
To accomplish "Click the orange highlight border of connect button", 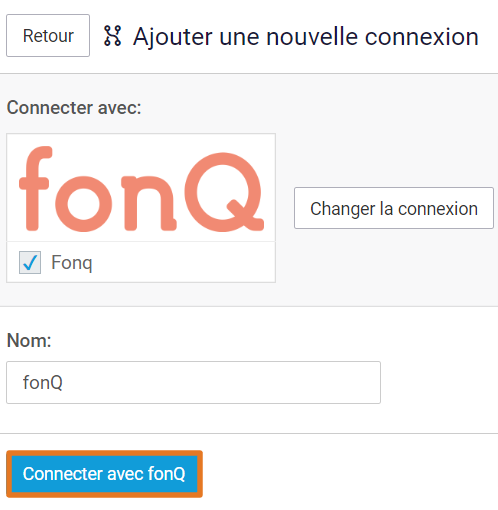I will (x=104, y=453).
